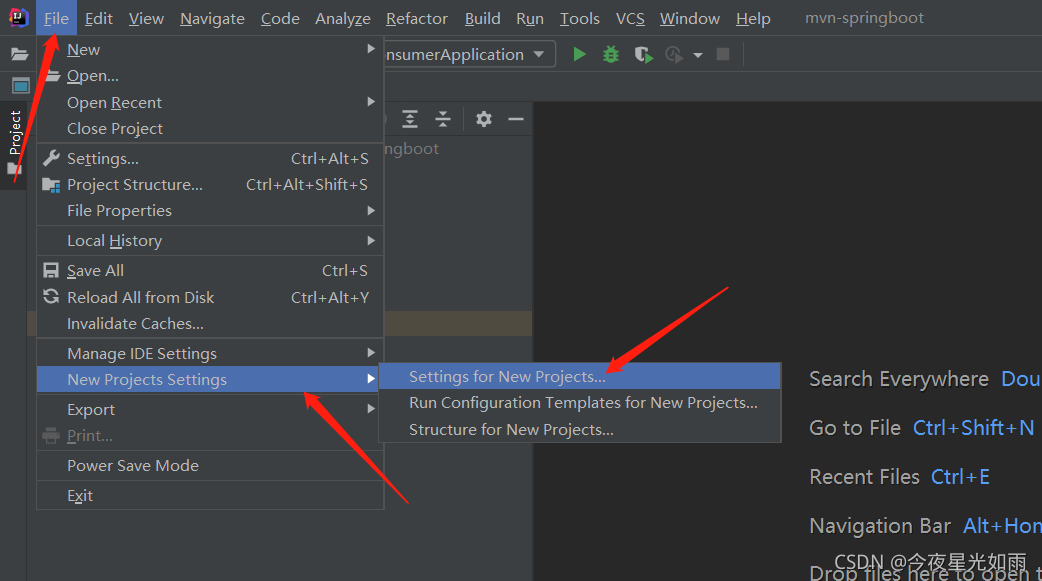1042x581 pixels.
Task: Choose Project Structure... menu entry
Action: 210,185
